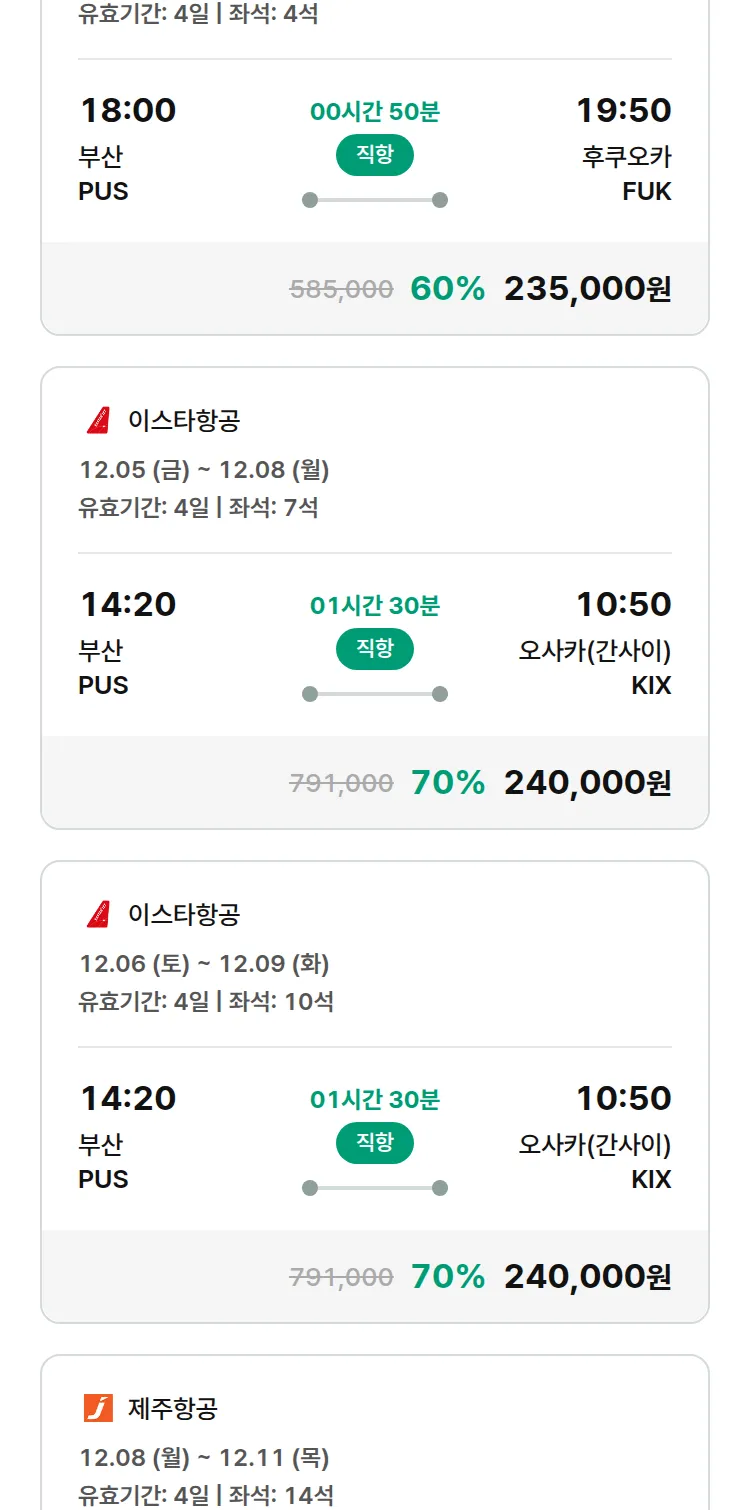Screen dimensions: 750x1510
Task: Click the 60% discount label
Action: (x=447, y=289)
